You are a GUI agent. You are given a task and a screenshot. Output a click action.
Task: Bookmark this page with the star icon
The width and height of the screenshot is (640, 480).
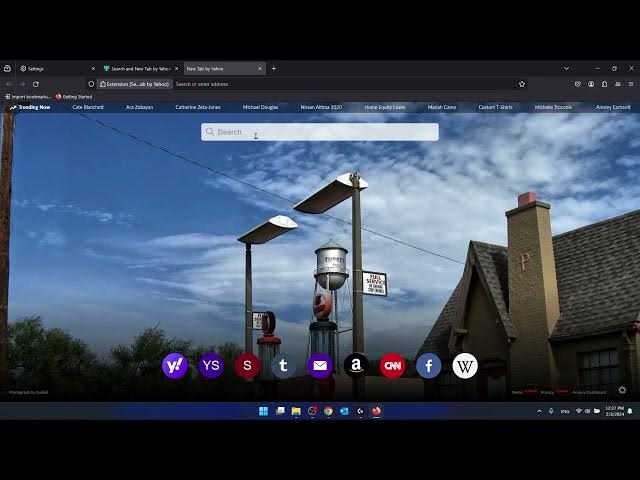(522, 84)
